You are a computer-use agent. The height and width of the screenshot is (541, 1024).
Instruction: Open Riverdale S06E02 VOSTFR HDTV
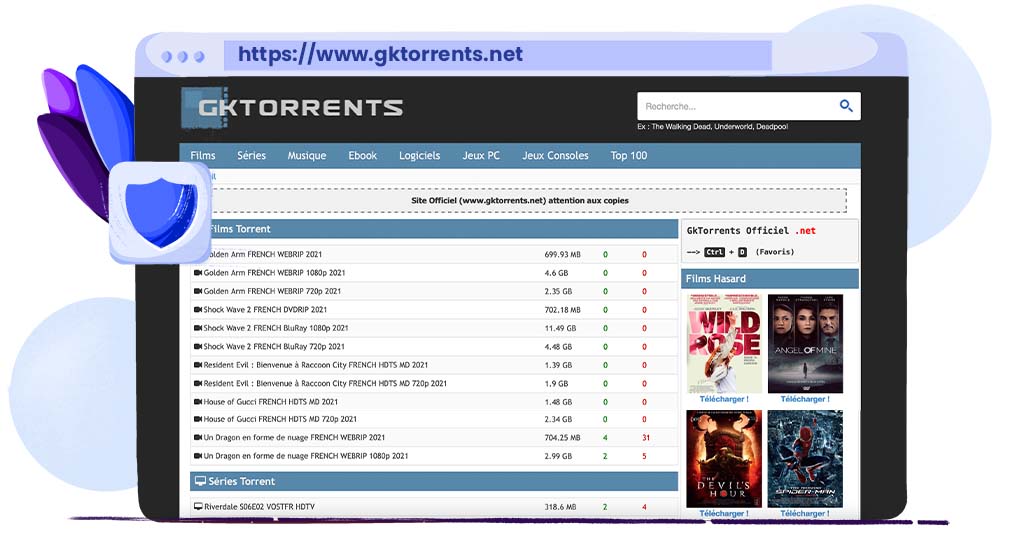(x=259, y=506)
